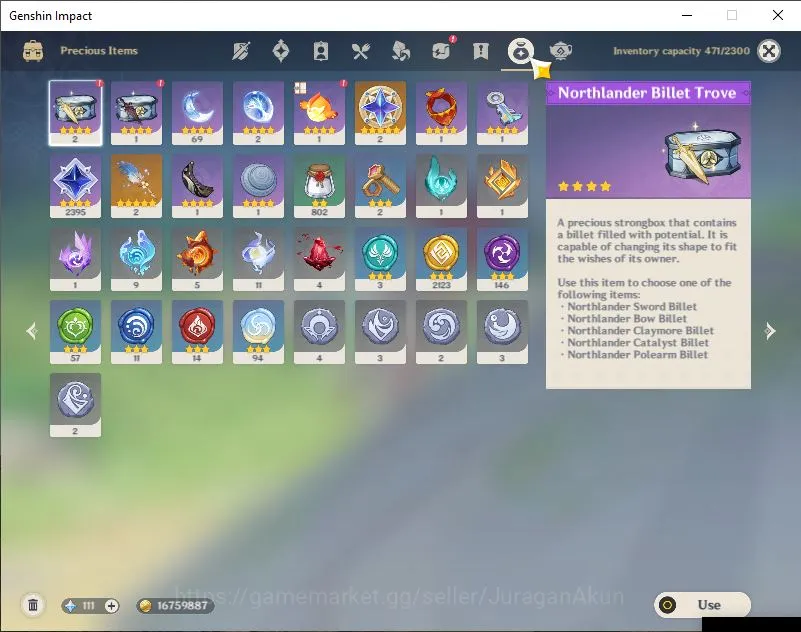Open the Quest items exclamation tab
Viewport: 801px width, 632px height.
481,51
